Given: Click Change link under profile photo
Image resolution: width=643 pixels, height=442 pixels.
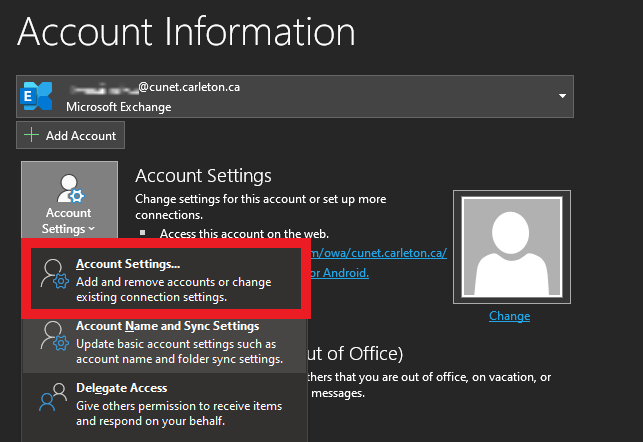Looking at the screenshot, I should pos(509,316).
